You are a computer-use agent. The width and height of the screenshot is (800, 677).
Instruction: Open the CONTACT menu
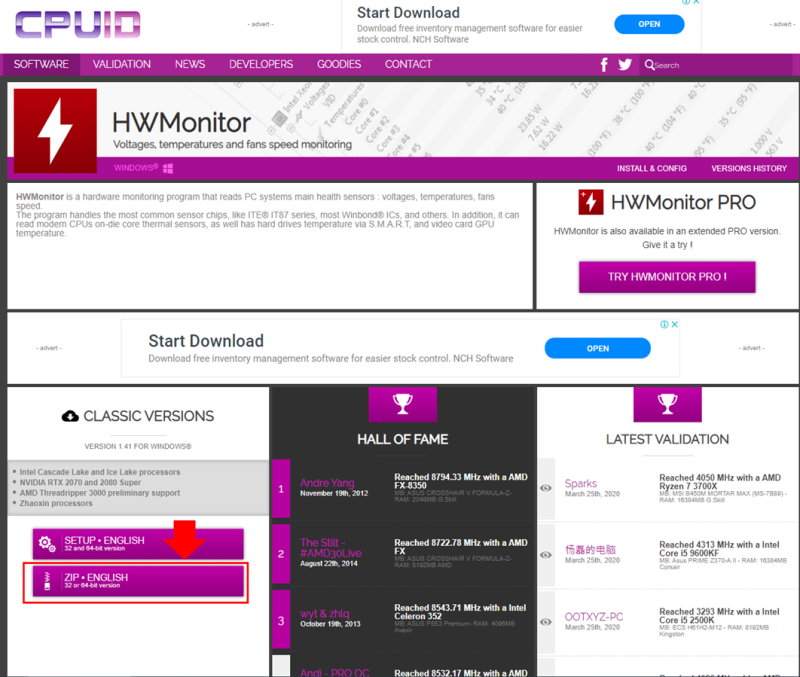(408, 64)
